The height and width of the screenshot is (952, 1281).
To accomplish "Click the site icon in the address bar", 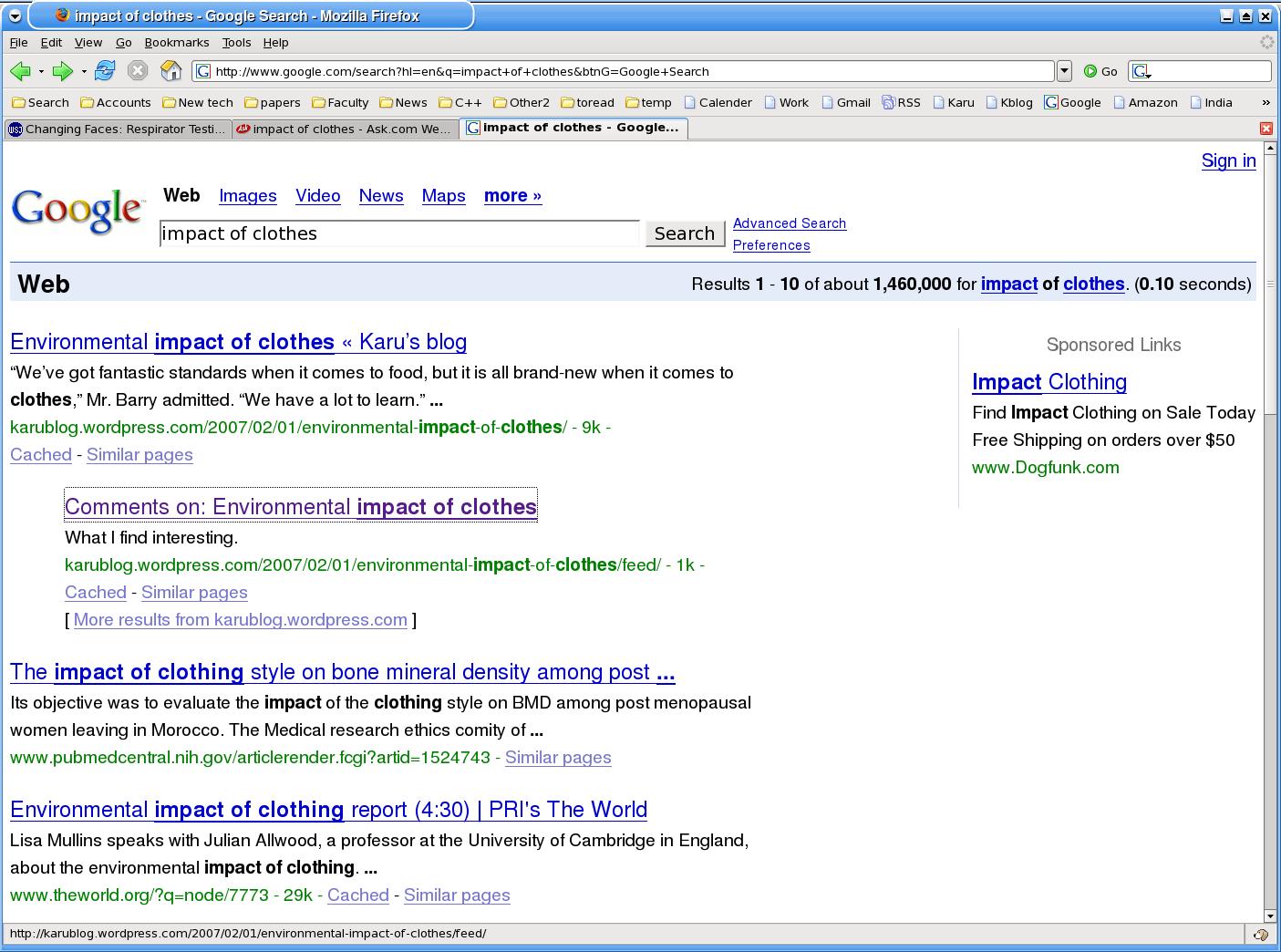I will point(204,71).
